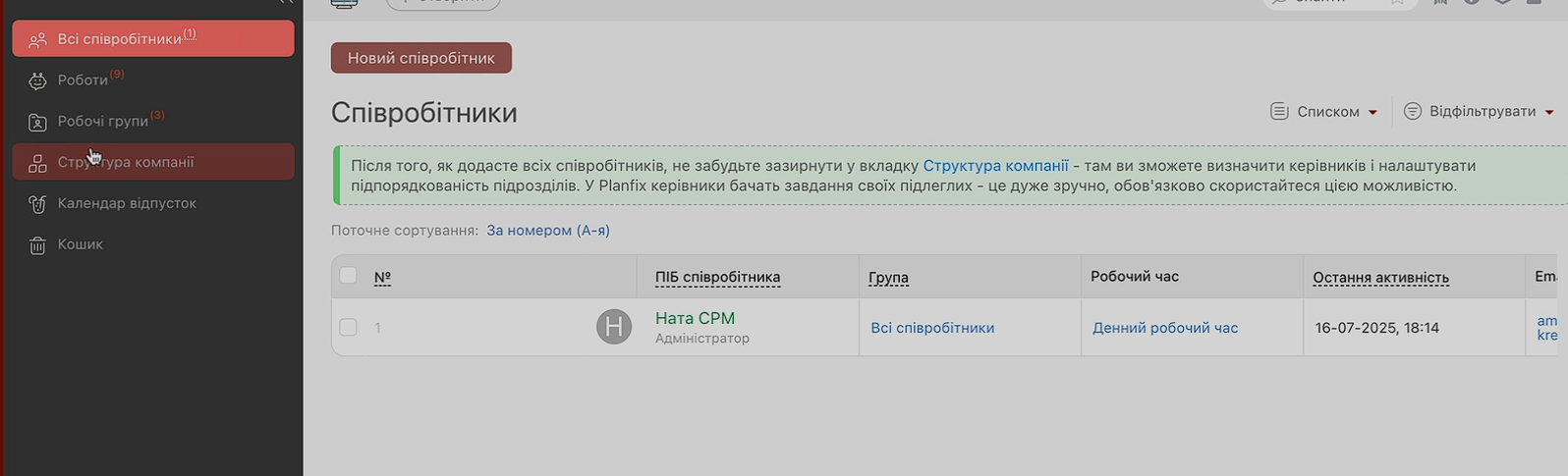Screen dimensions: 1568x476
Task: Follow the Структура компанії link in the notice
Action: pyautogui.click(x=995, y=166)
